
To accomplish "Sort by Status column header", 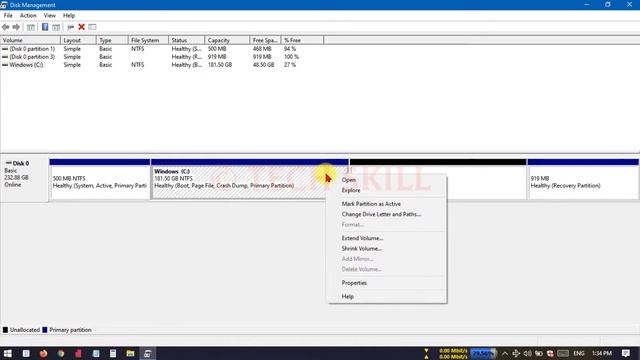I will 186,40.
